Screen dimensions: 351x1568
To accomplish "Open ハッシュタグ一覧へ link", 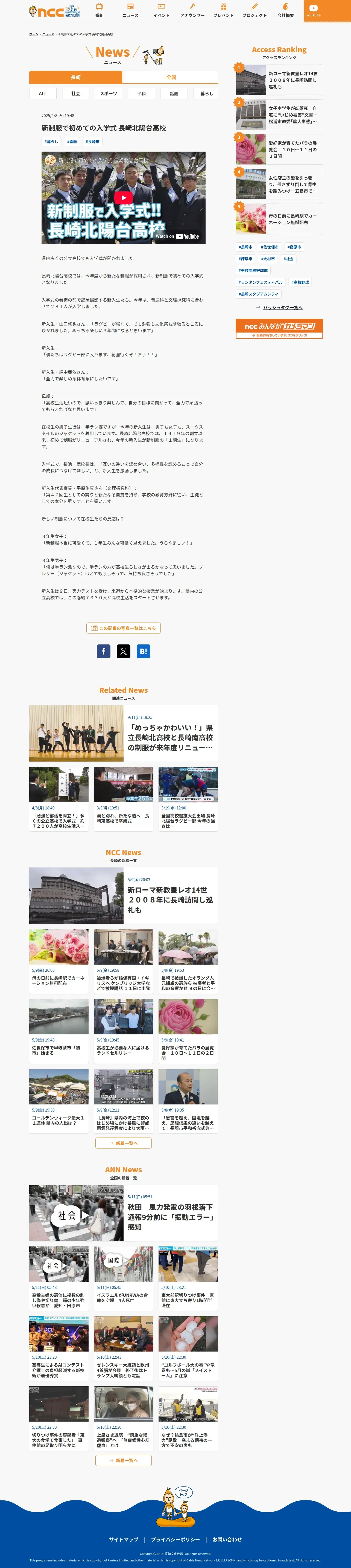I will (279, 307).
